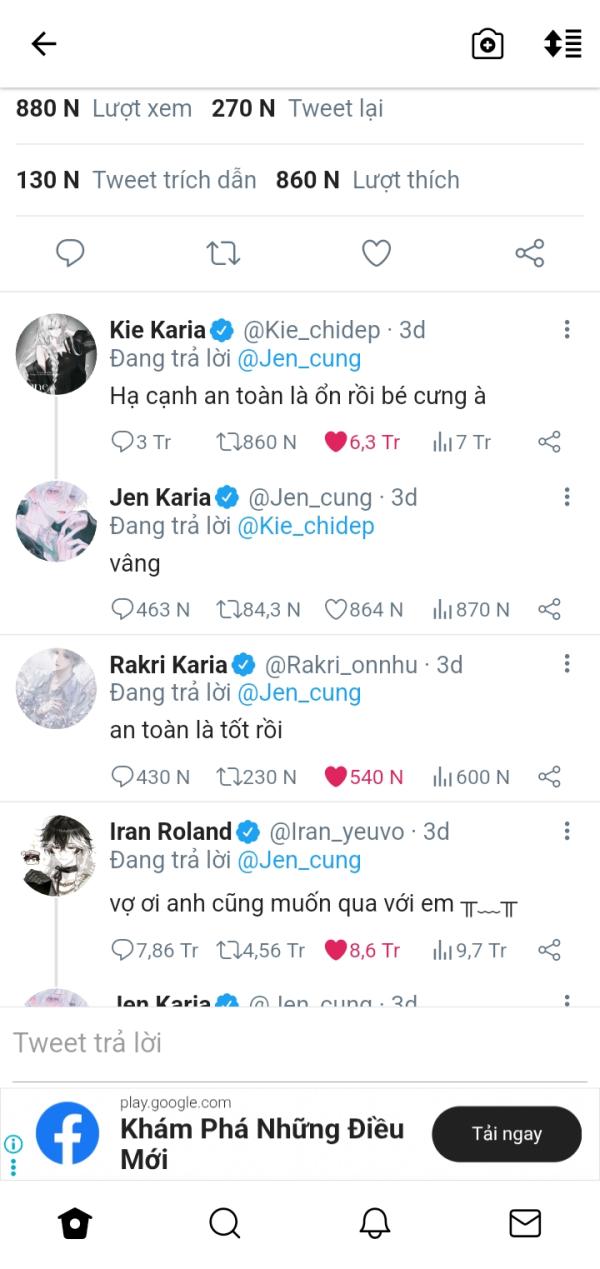Unlike Kie Karia's reply

pyautogui.click(x=335, y=442)
